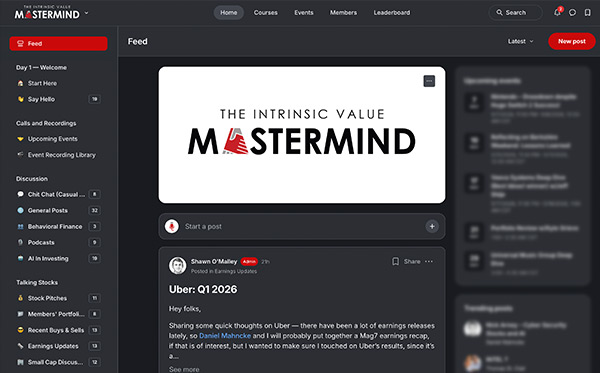Open Recent Buys & Sells space

[59, 330]
